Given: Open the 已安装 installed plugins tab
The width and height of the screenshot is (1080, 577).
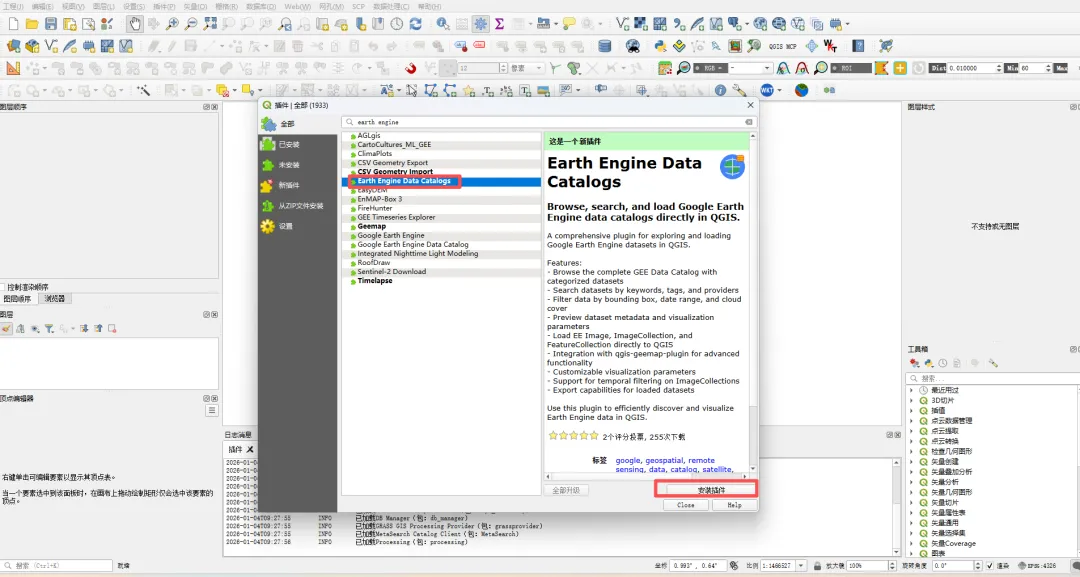Looking at the screenshot, I should point(289,145).
